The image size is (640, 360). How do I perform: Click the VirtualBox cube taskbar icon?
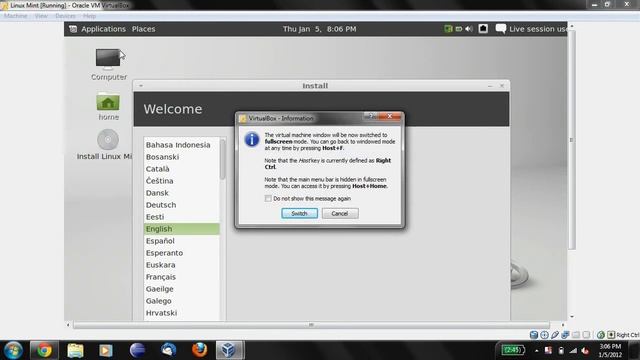pyautogui.click(x=229, y=350)
